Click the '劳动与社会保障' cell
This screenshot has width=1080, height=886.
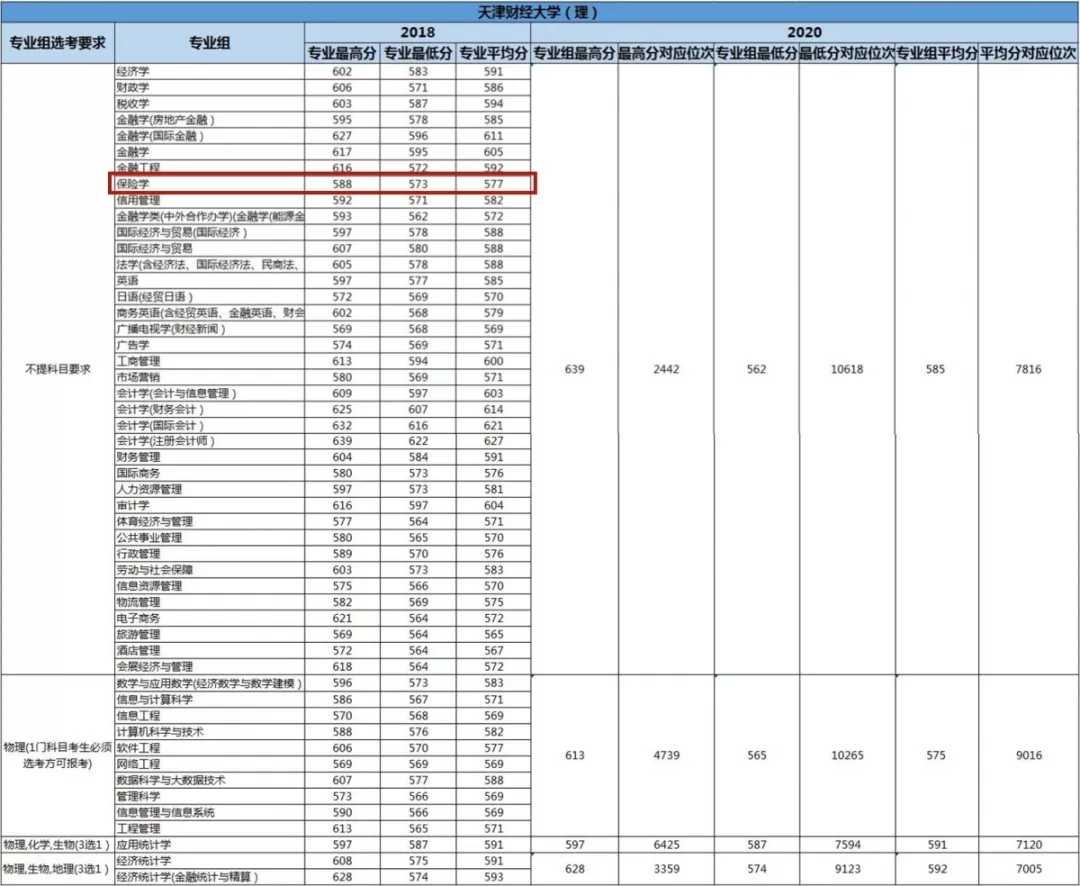pos(209,570)
